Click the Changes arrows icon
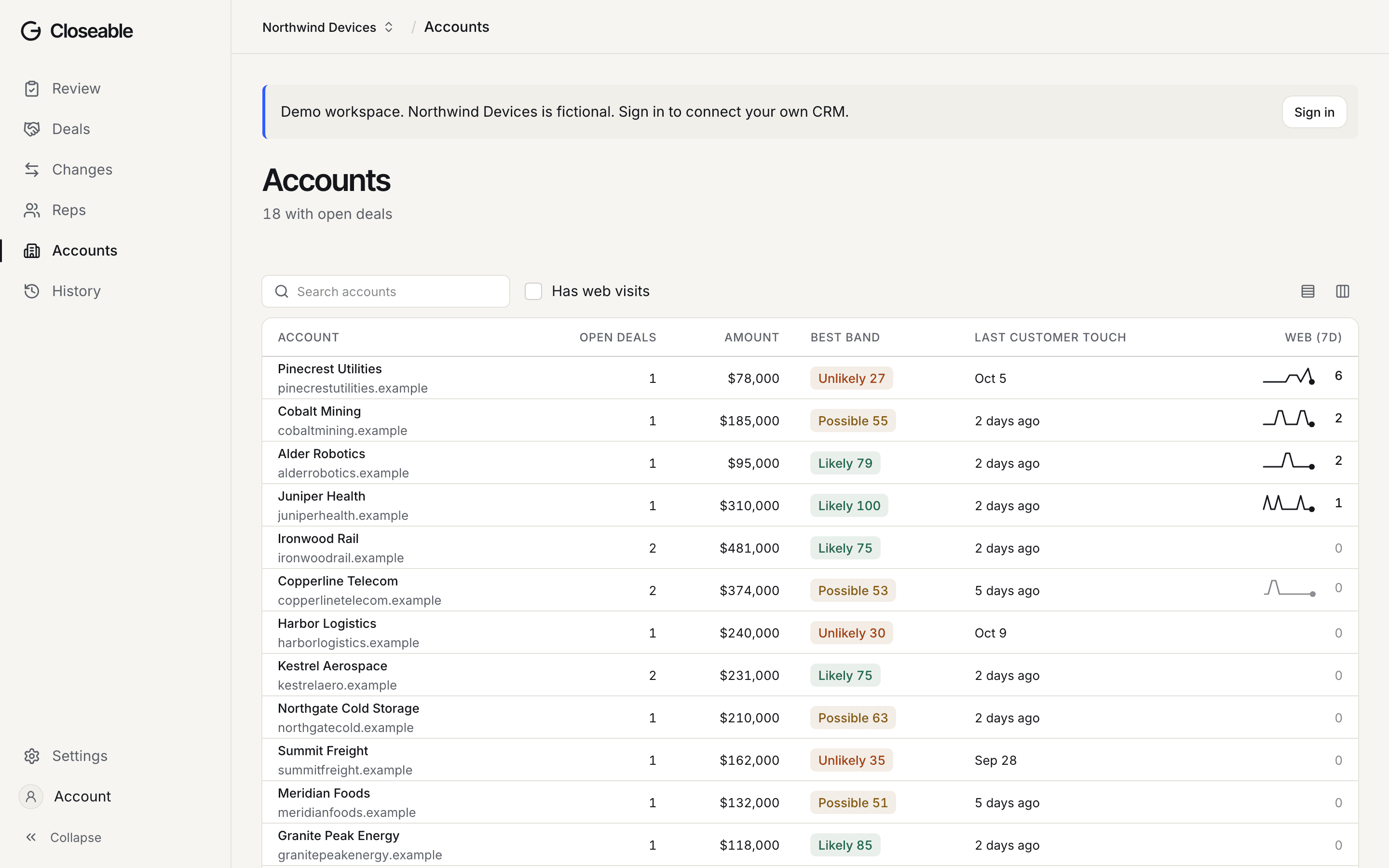 point(32,170)
